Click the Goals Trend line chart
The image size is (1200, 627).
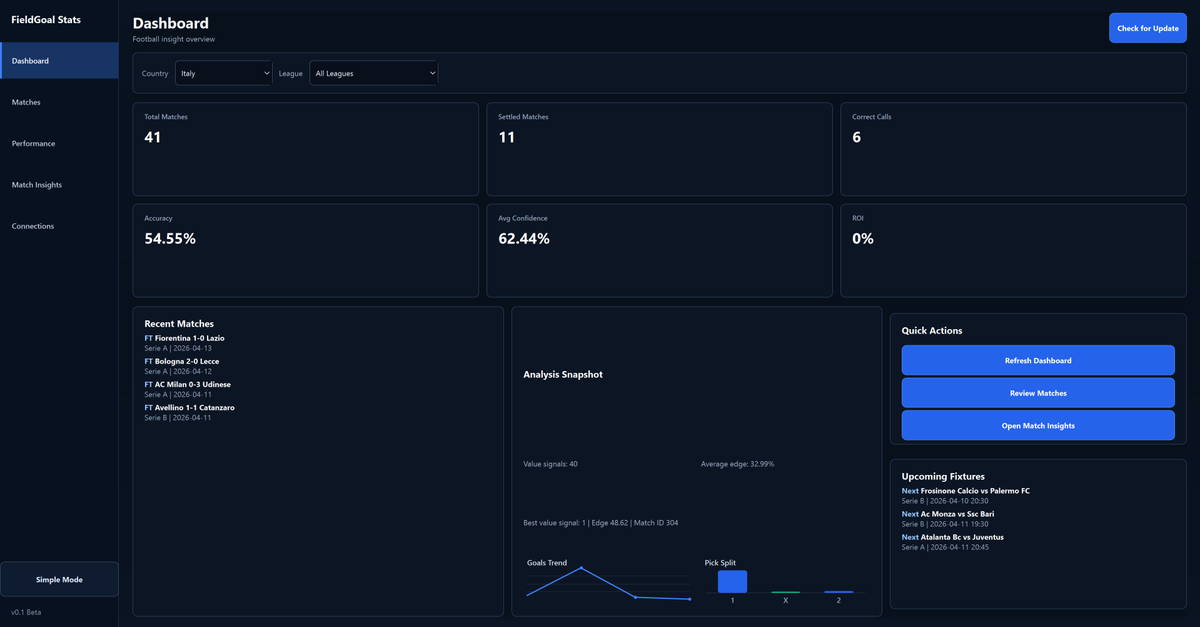pos(608,583)
